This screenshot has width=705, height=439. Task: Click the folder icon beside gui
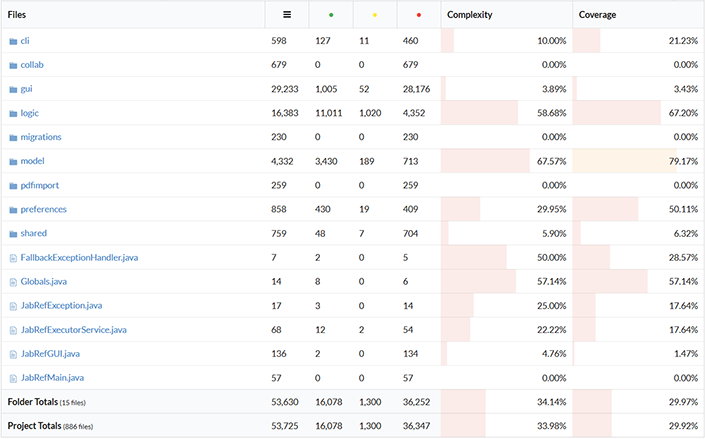pyautogui.click(x=13, y=89)
